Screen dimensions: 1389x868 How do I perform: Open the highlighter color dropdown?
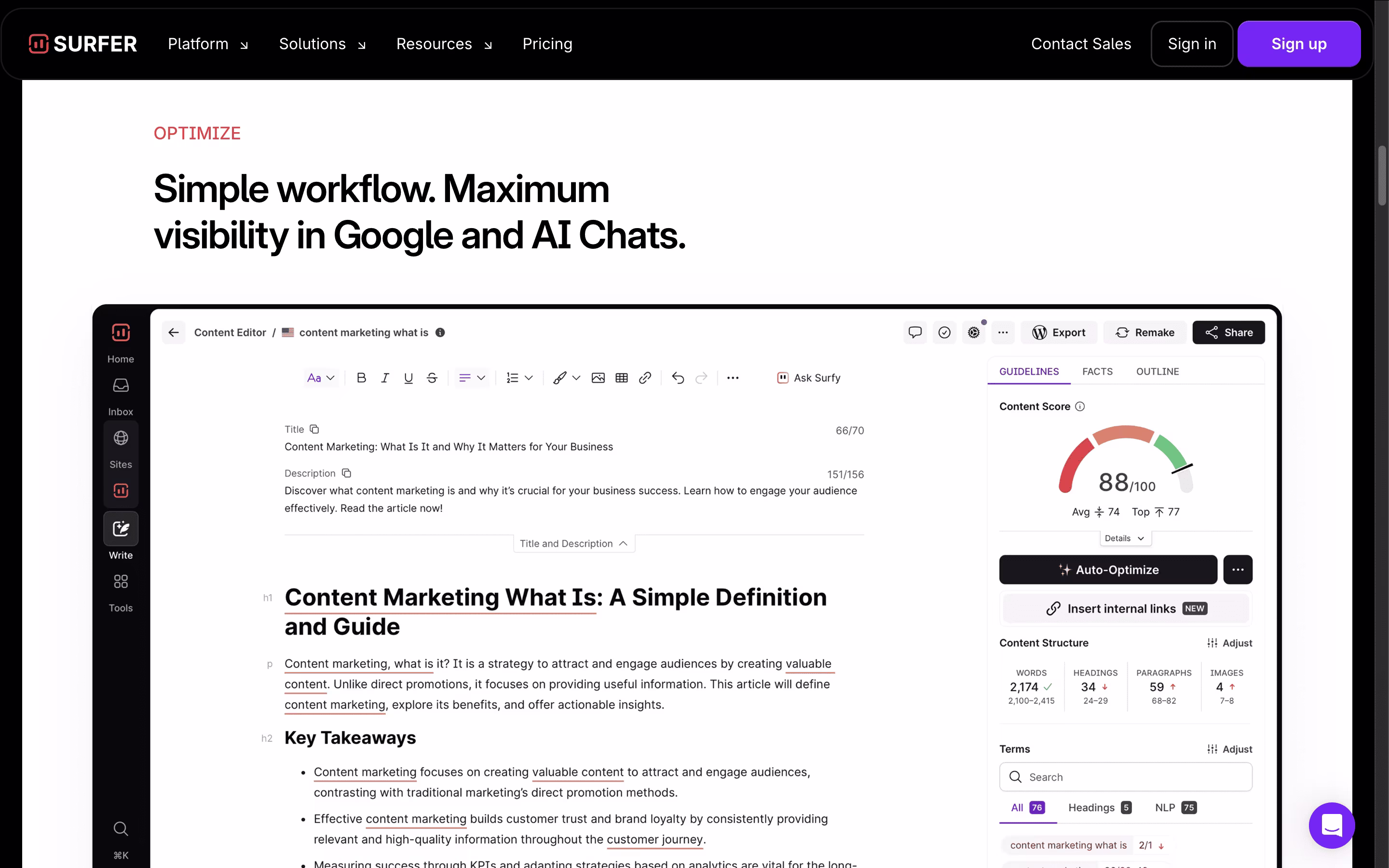click(567, 378)
